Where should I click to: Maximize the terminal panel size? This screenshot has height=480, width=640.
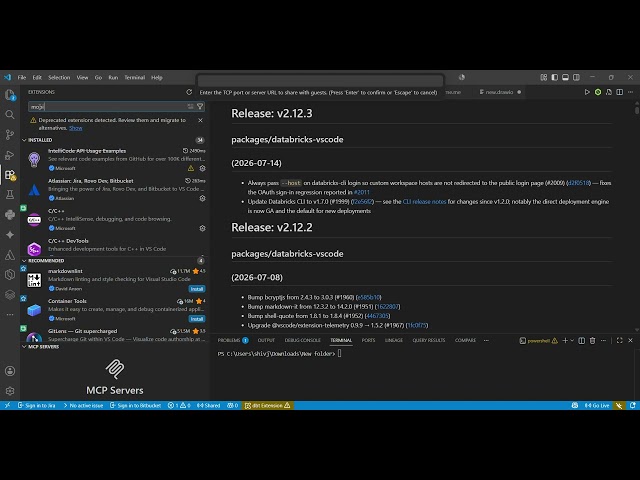click(620, 340)
